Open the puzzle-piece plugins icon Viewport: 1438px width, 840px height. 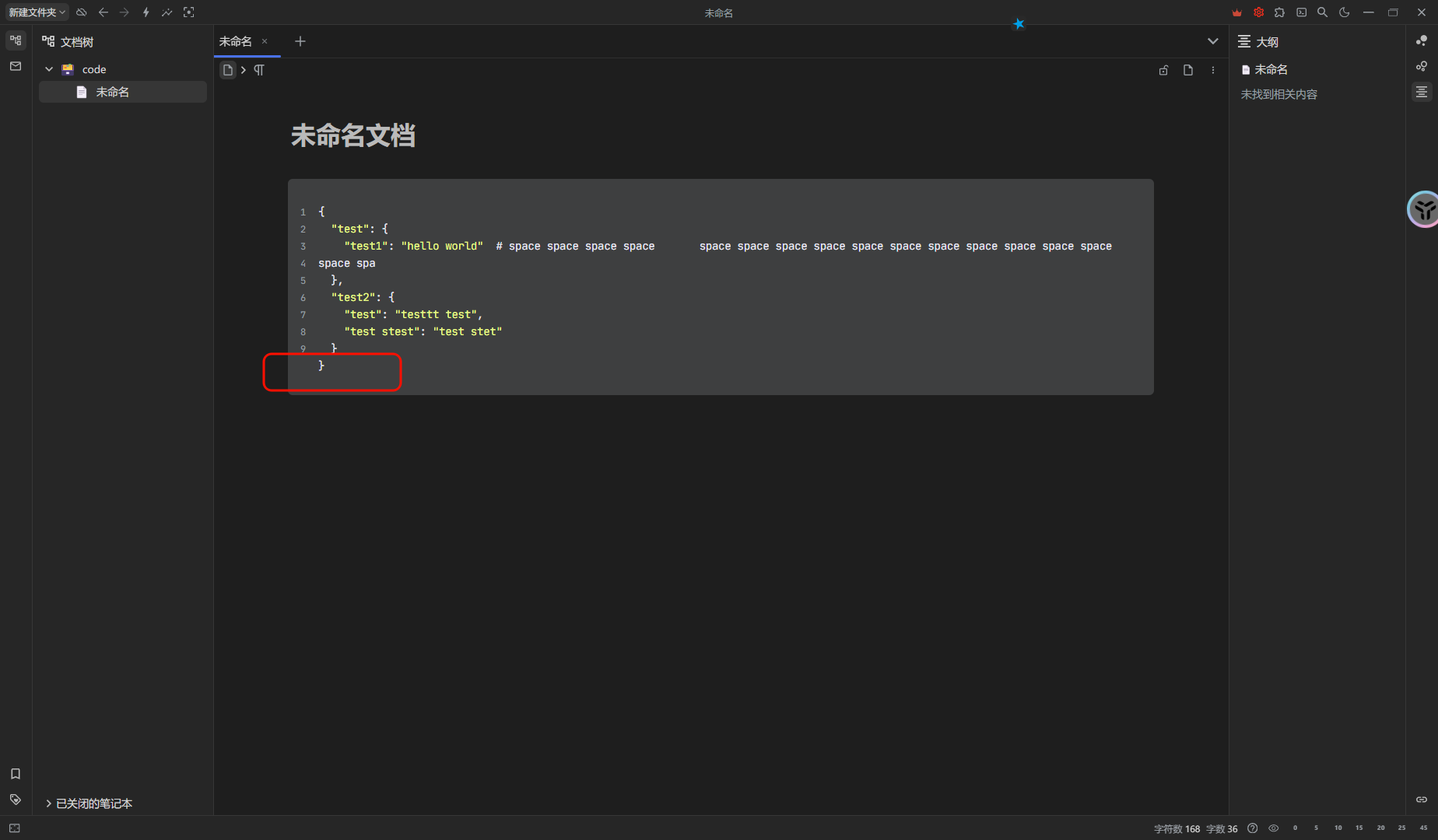1279,12
